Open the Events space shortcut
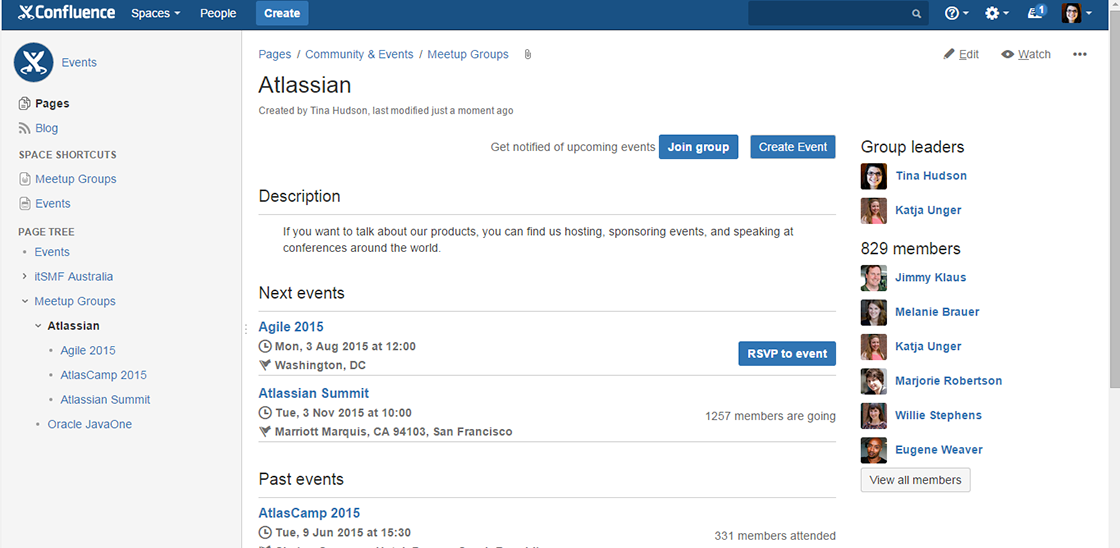Image resolution: width=1120 pixels, height=548 pixels. [x=53, y=204]
